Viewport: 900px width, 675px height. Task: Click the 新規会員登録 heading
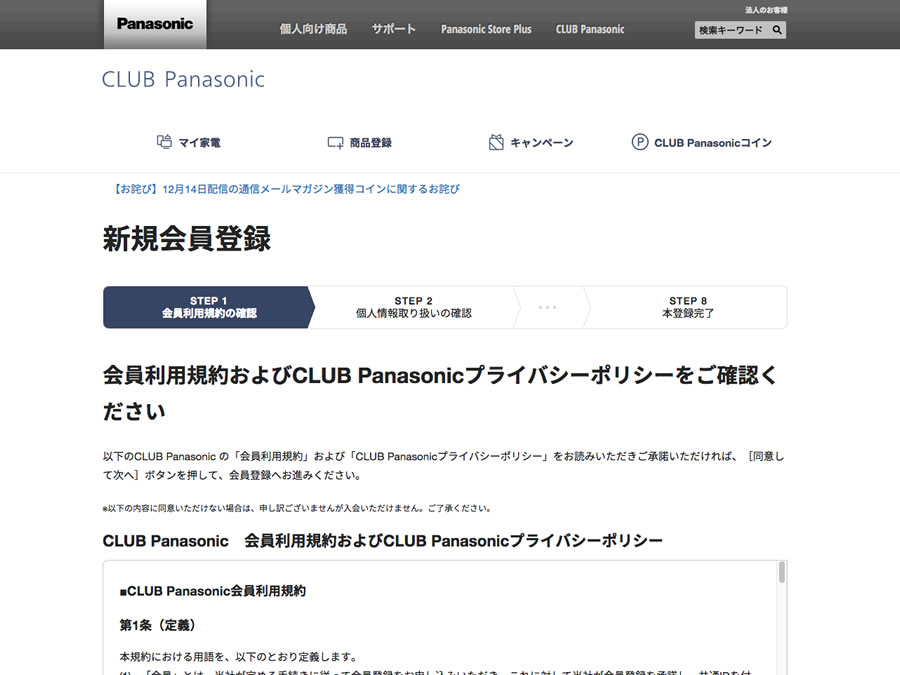click(187, 238)
